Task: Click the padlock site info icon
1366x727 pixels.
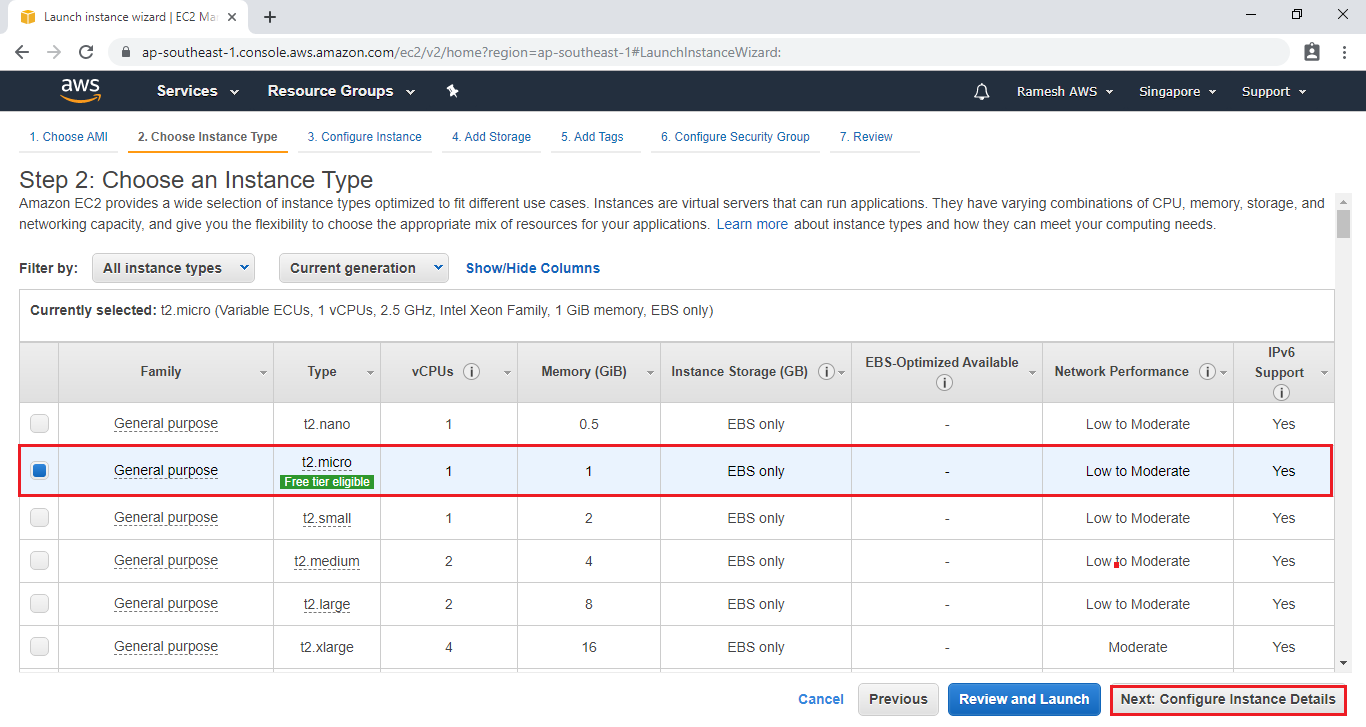Action: [x=126, y=52]
